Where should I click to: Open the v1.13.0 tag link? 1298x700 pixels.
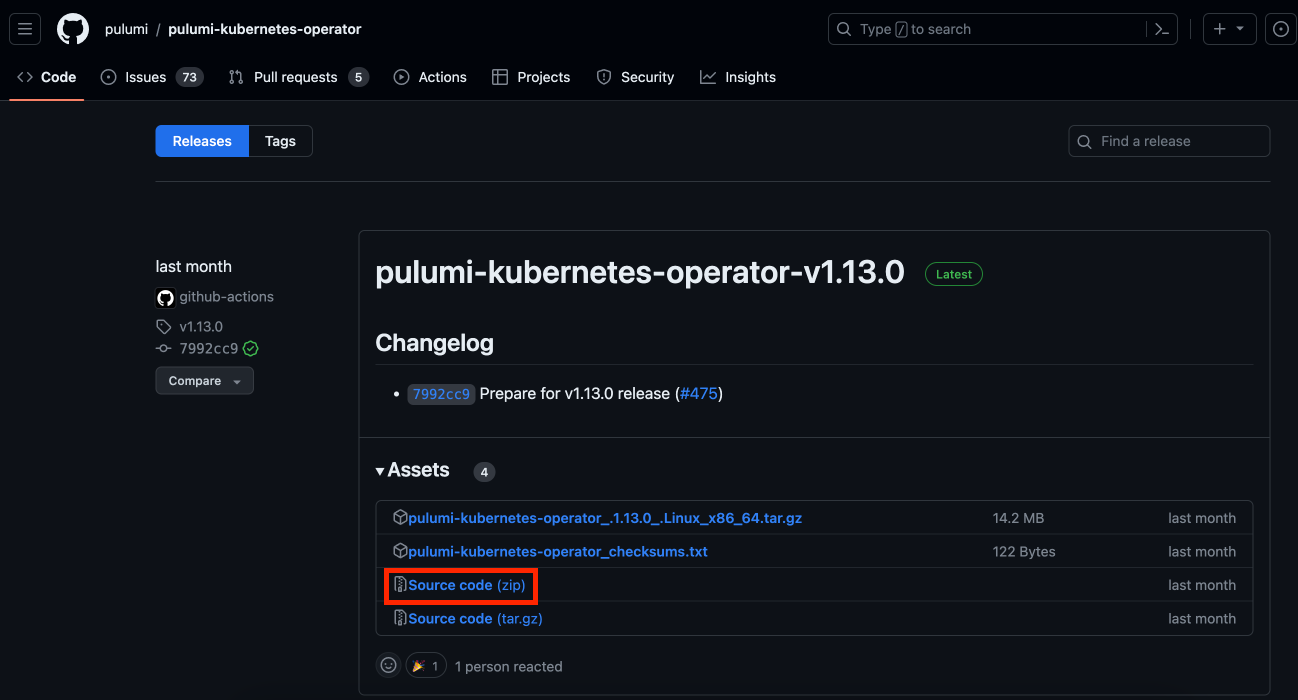[201, 326]
